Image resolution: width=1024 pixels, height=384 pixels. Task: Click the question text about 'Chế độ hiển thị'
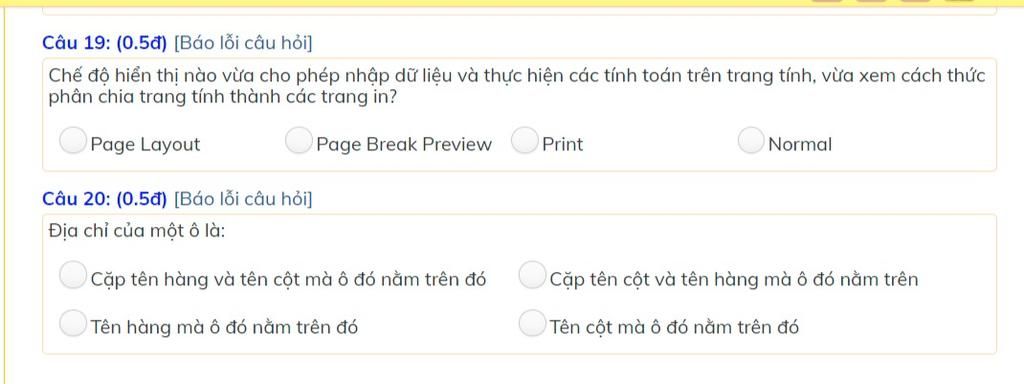517,87
